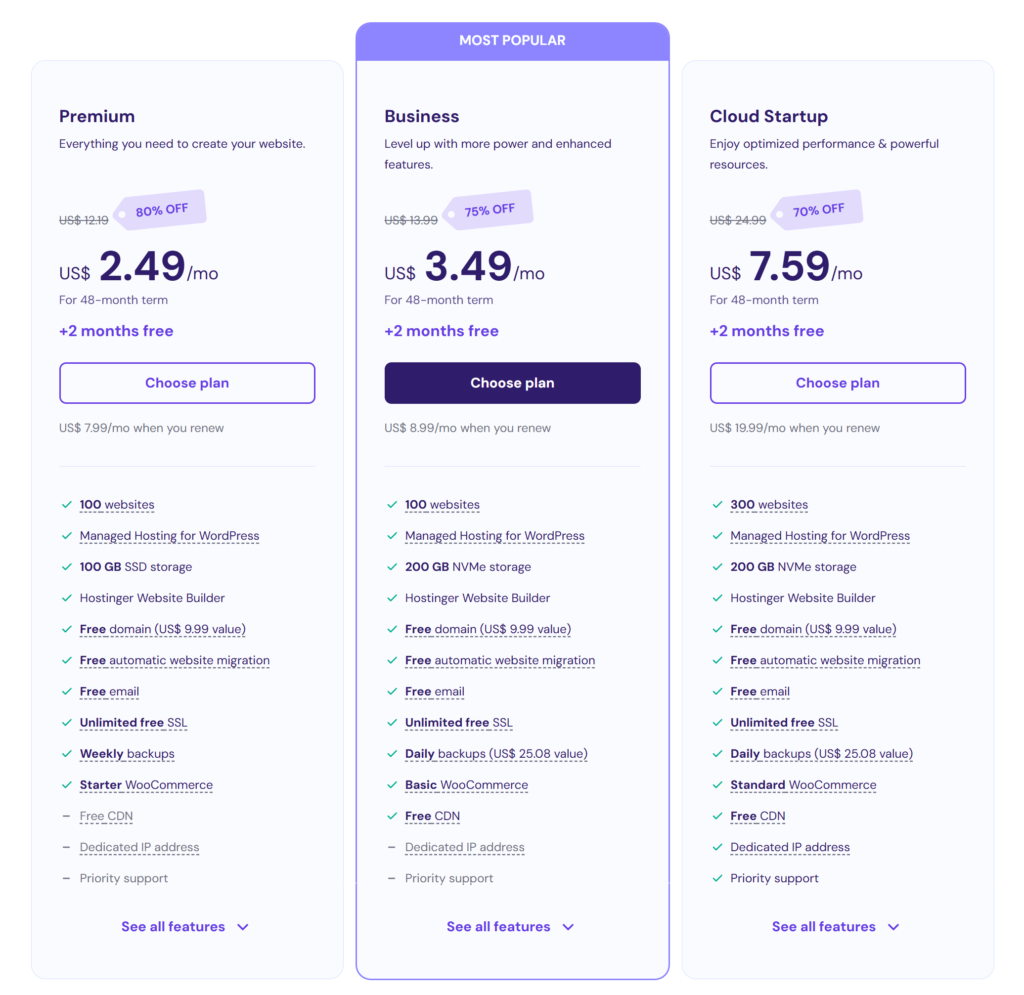The width and height of the screenshot is (1024, 995).
Task: Click the 75% OFF discount tag
Action: pyautogui.click(x=488, y=210)
